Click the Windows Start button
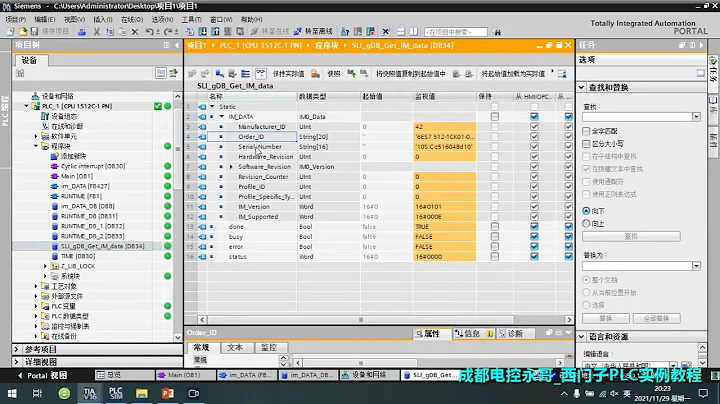Screen dimensions: 720x404 (x=12, y=393)
